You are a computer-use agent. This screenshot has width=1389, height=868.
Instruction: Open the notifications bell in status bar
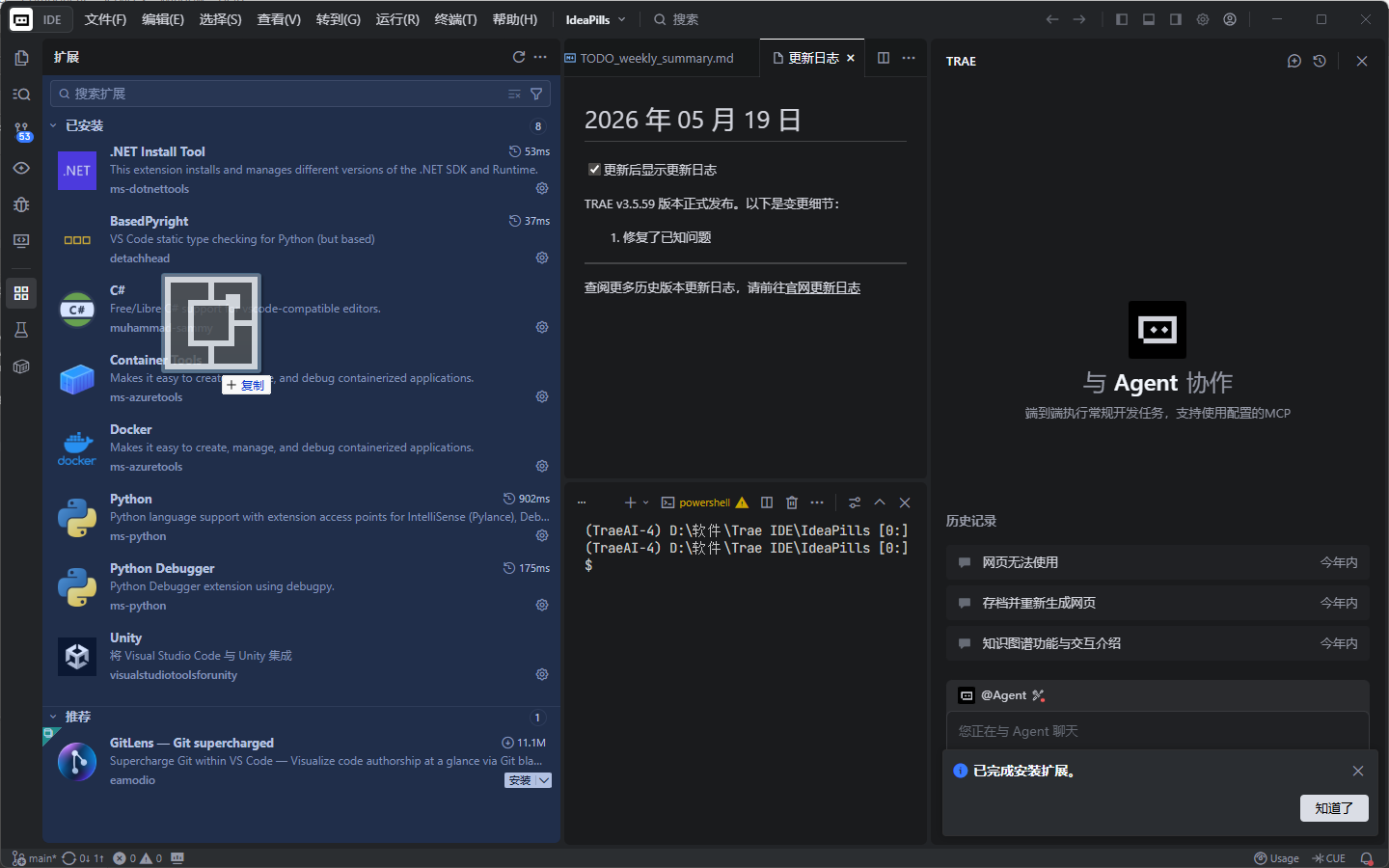pos(1367,858)
